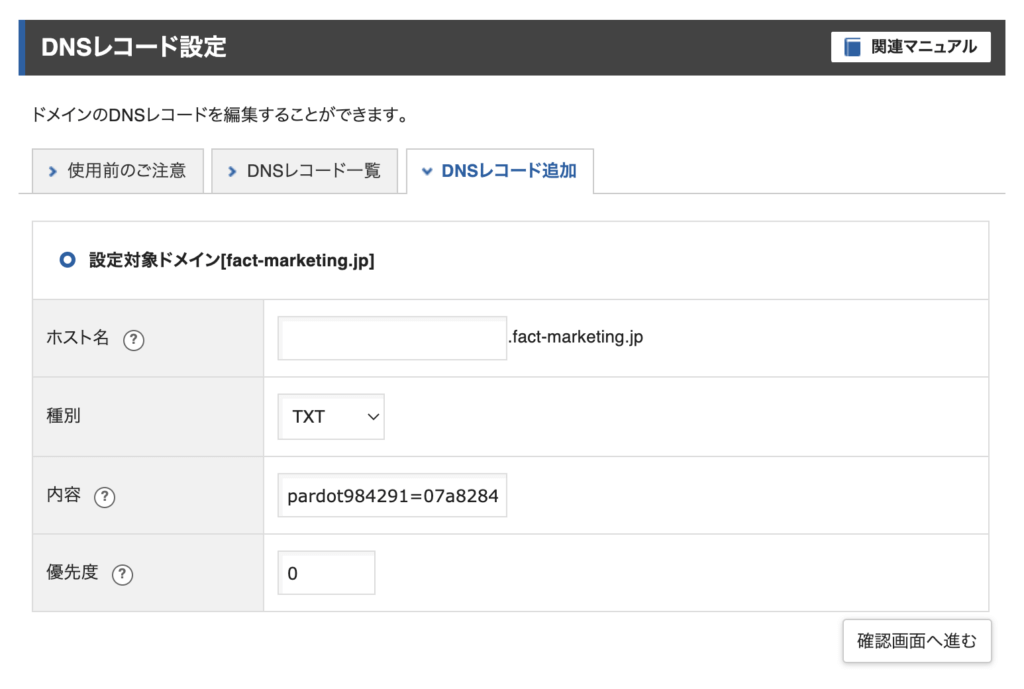Image resolution: width=1024 pixels, height=689 pixels.
Task: Click the down chevron on DNSレコード追加 tab
Action: (x=428, y=171)
